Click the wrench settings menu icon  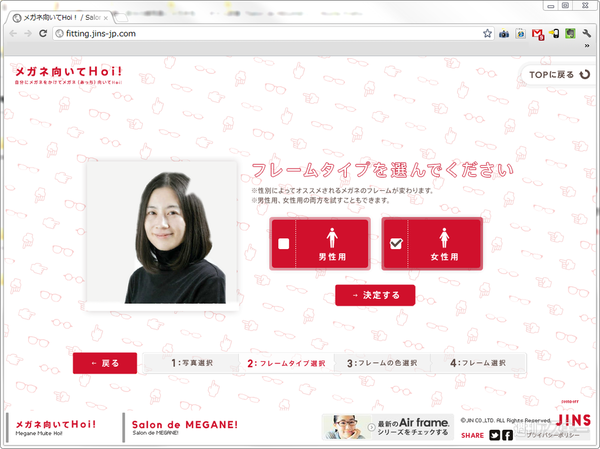click(x=587, y=33)
